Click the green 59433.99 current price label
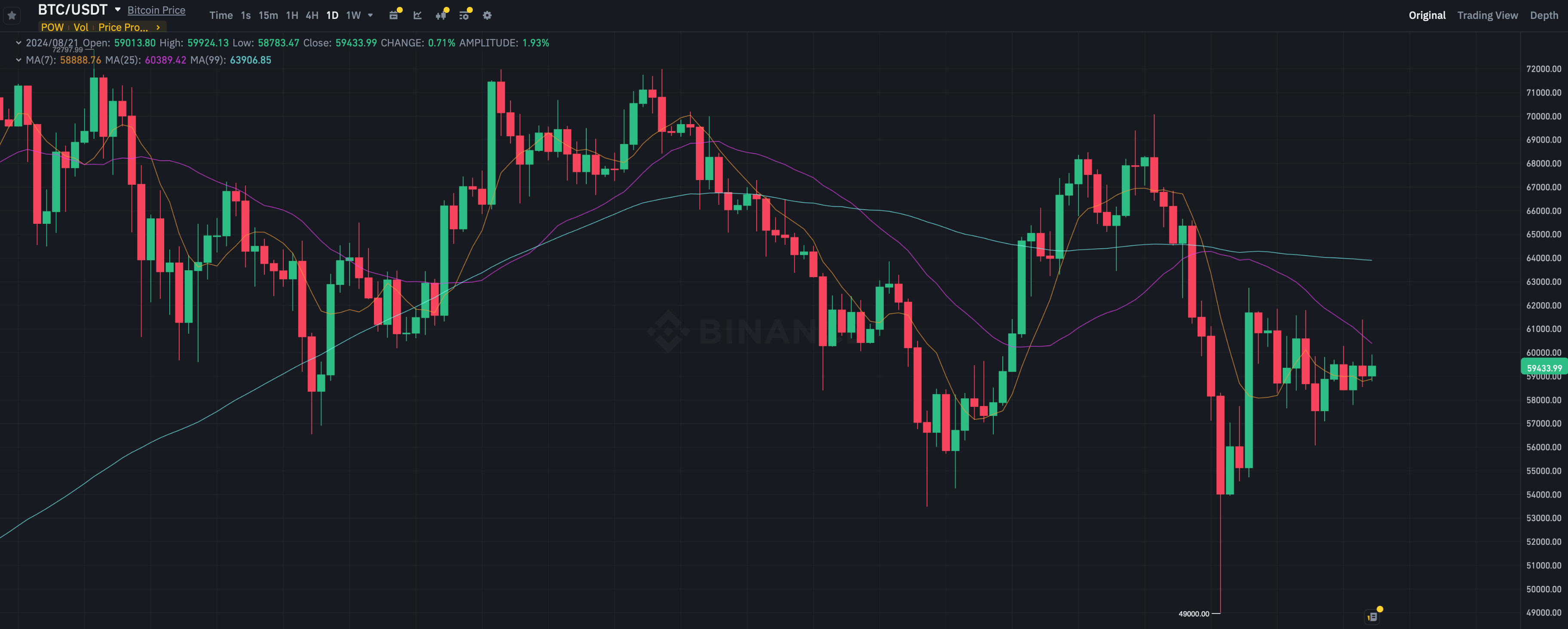This screenshot has height=629, width=1568. pos(1543,367)
